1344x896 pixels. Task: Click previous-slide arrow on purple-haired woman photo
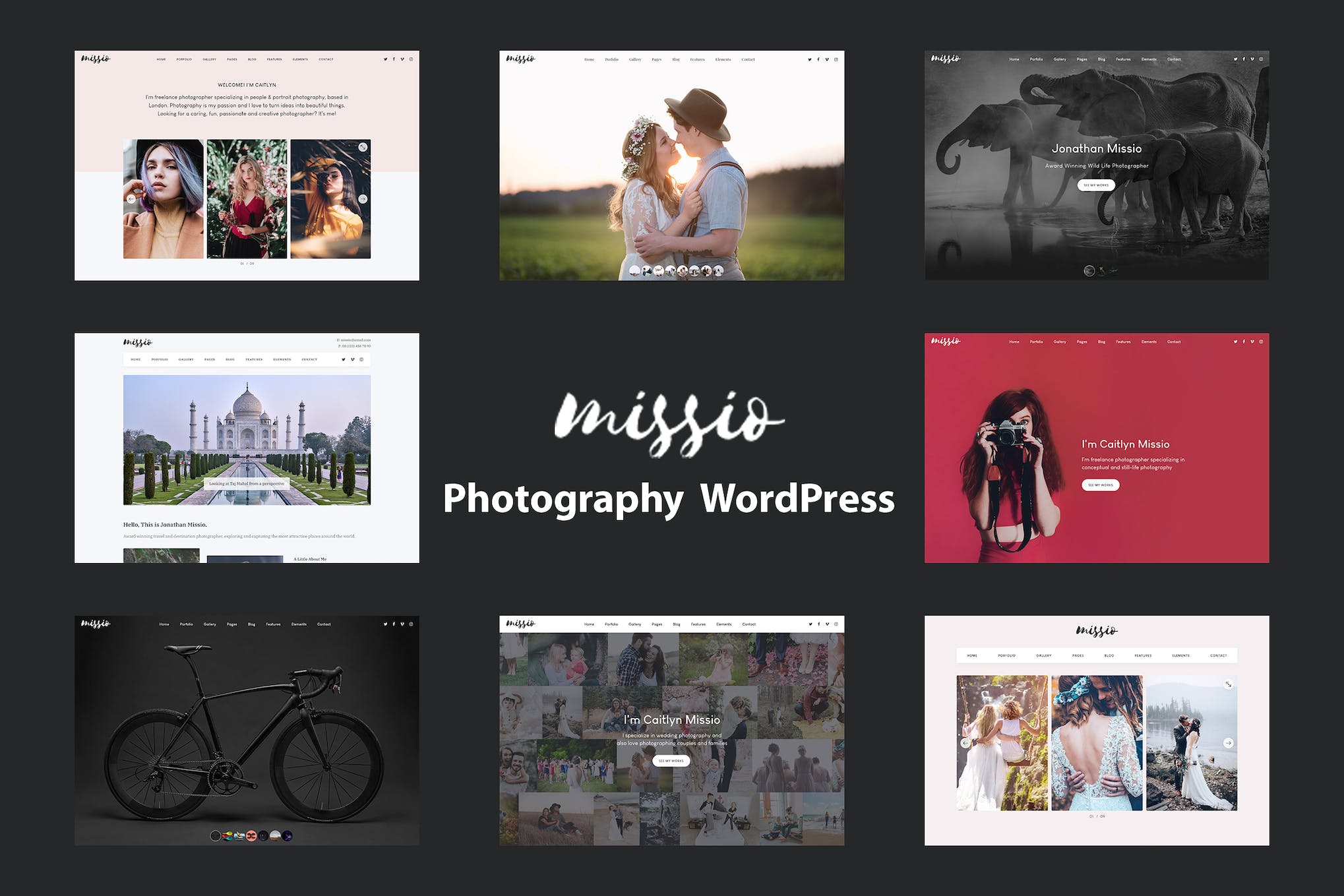131,199
